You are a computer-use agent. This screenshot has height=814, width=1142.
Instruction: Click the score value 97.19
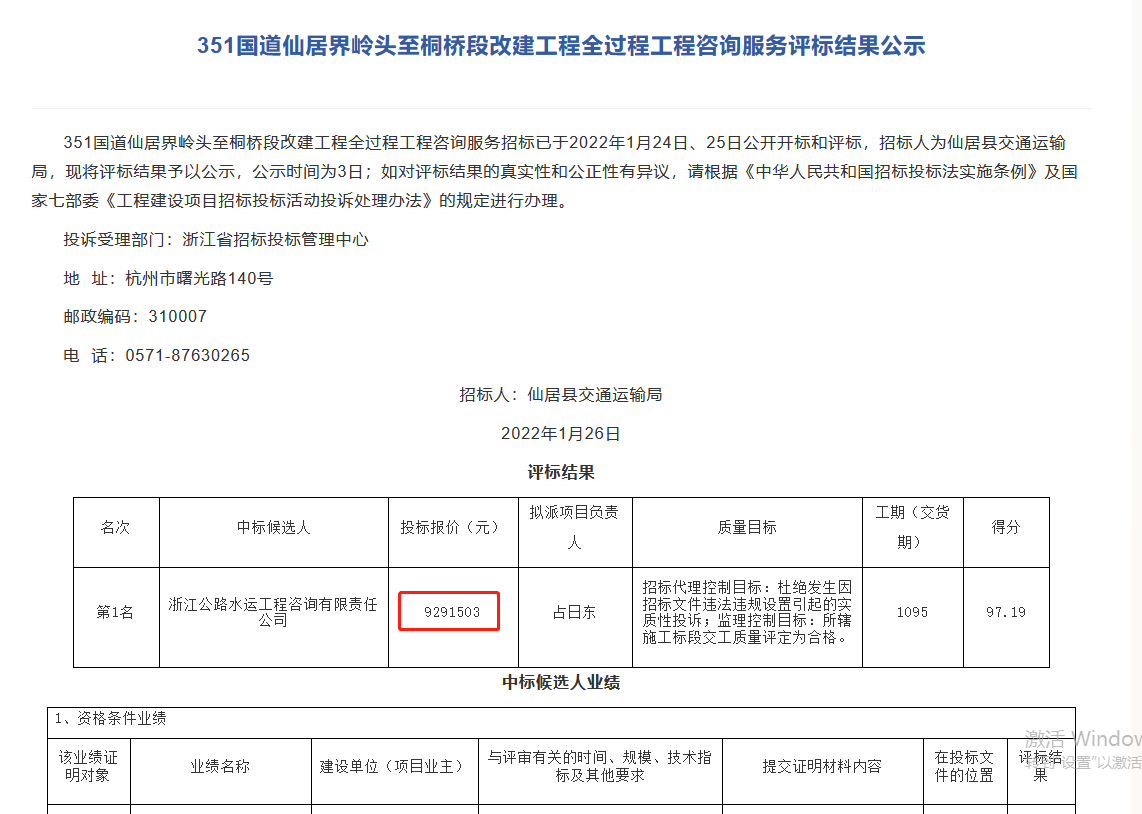(1006, 610)
